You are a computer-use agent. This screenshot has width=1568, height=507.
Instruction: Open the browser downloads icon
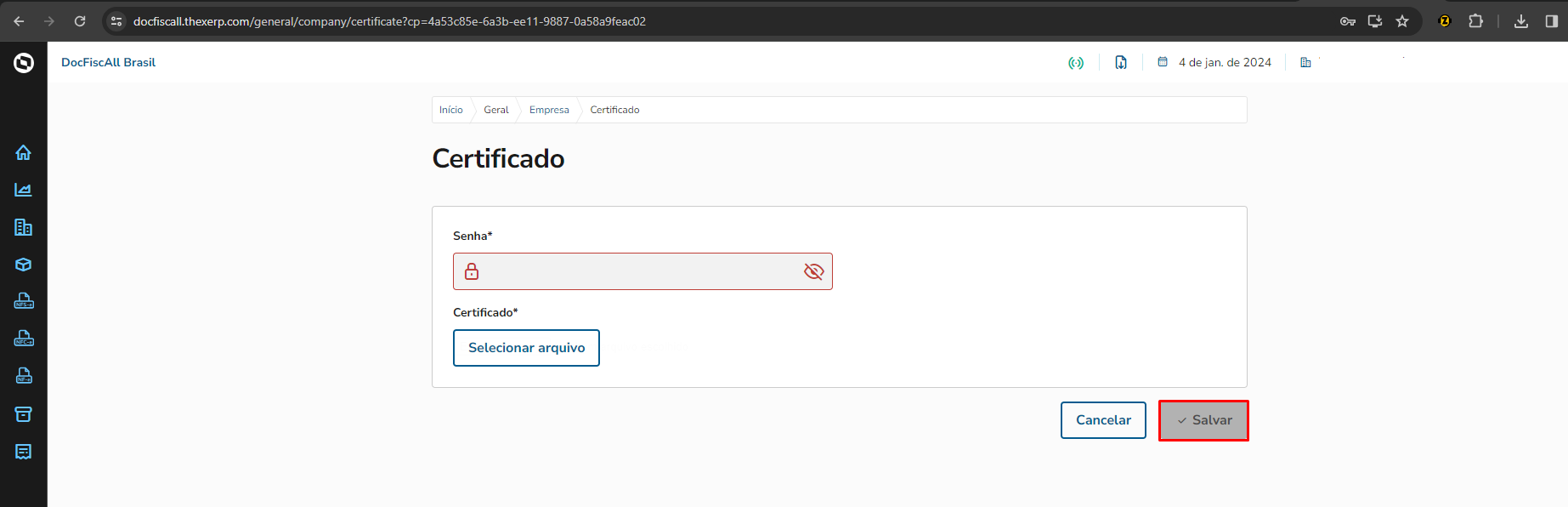1521,21
